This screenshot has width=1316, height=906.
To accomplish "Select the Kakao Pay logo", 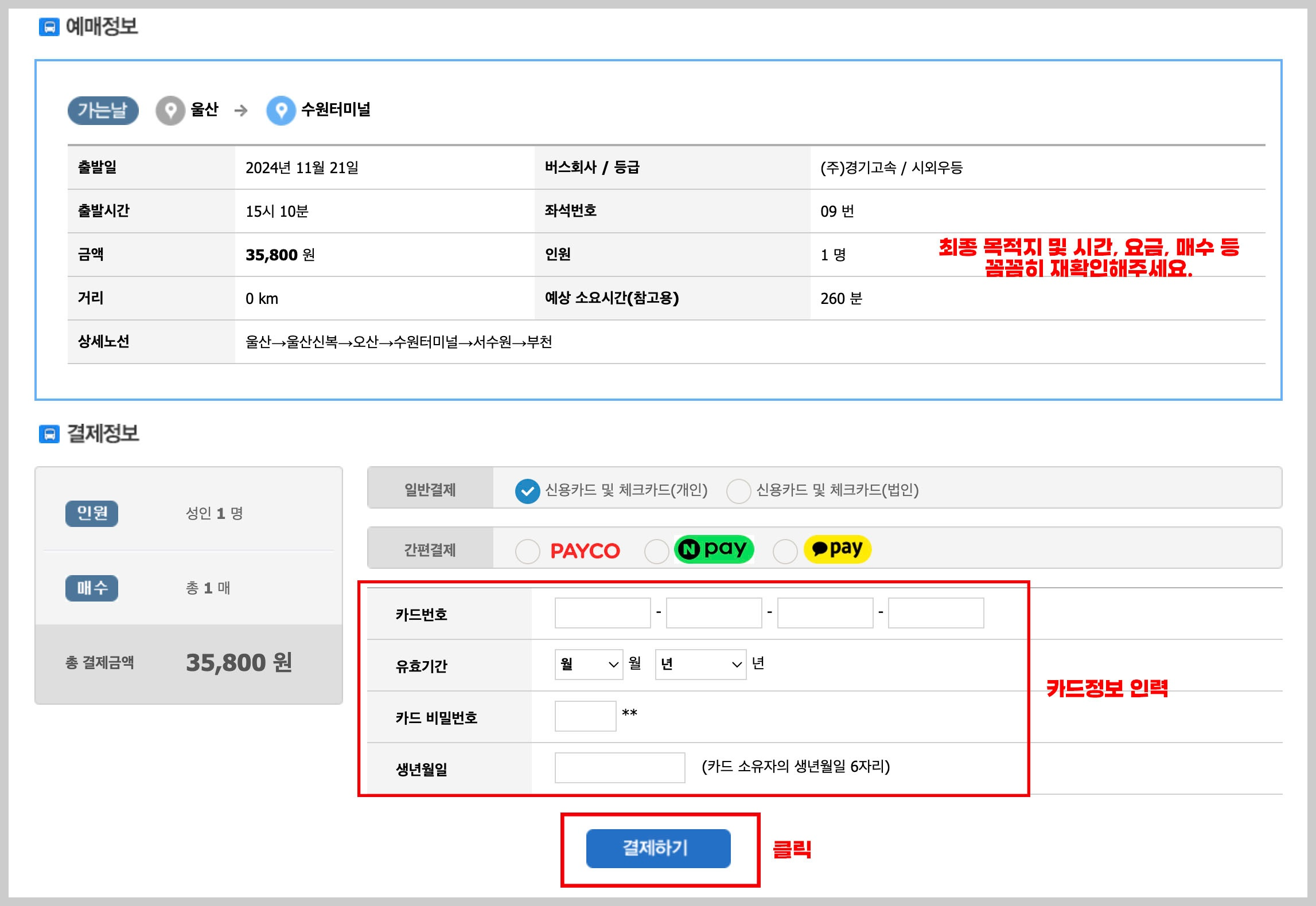I will click(x=838, y=549).
